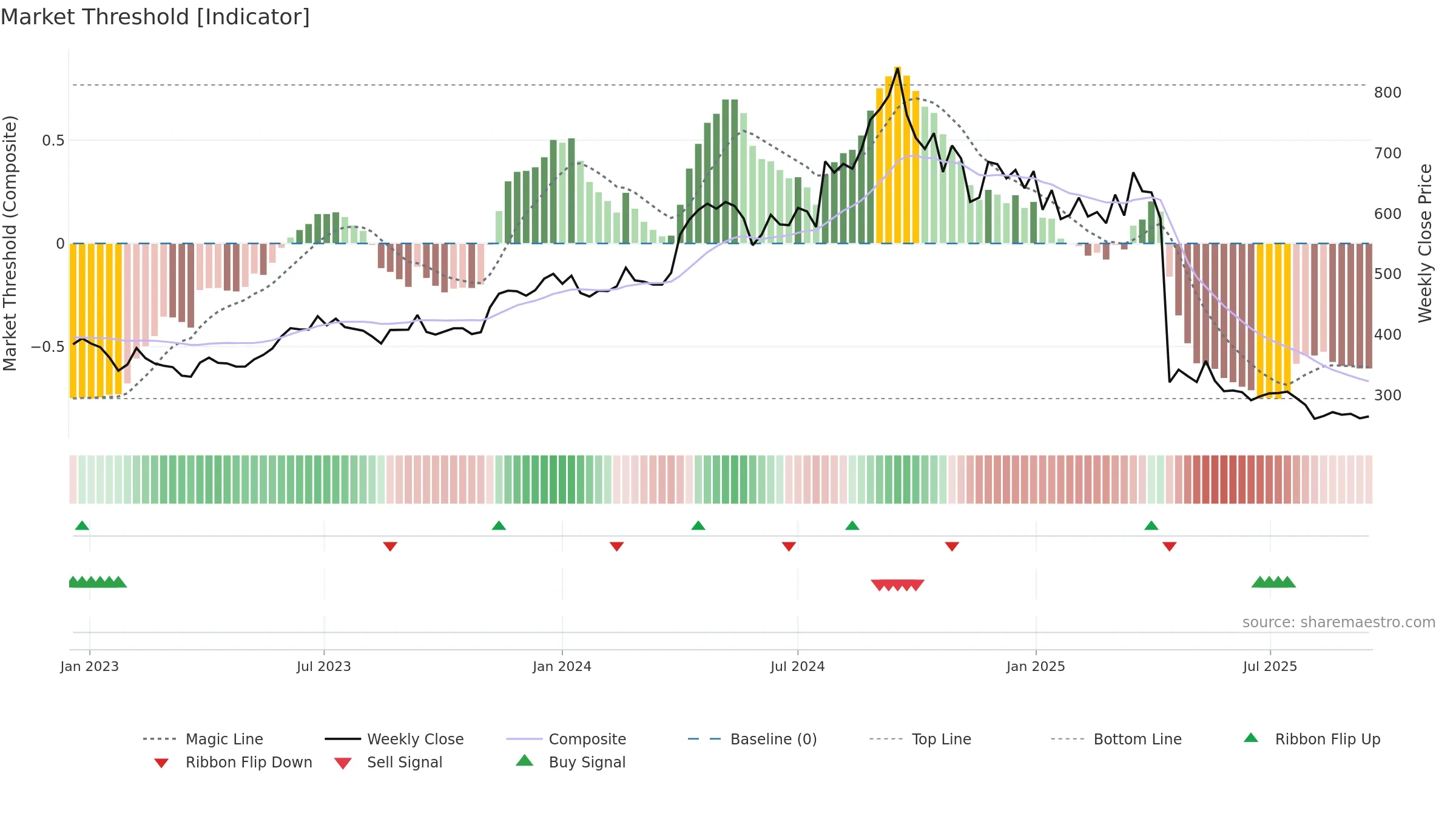Click the Jul 2024 x-axis label

(798, 666)
